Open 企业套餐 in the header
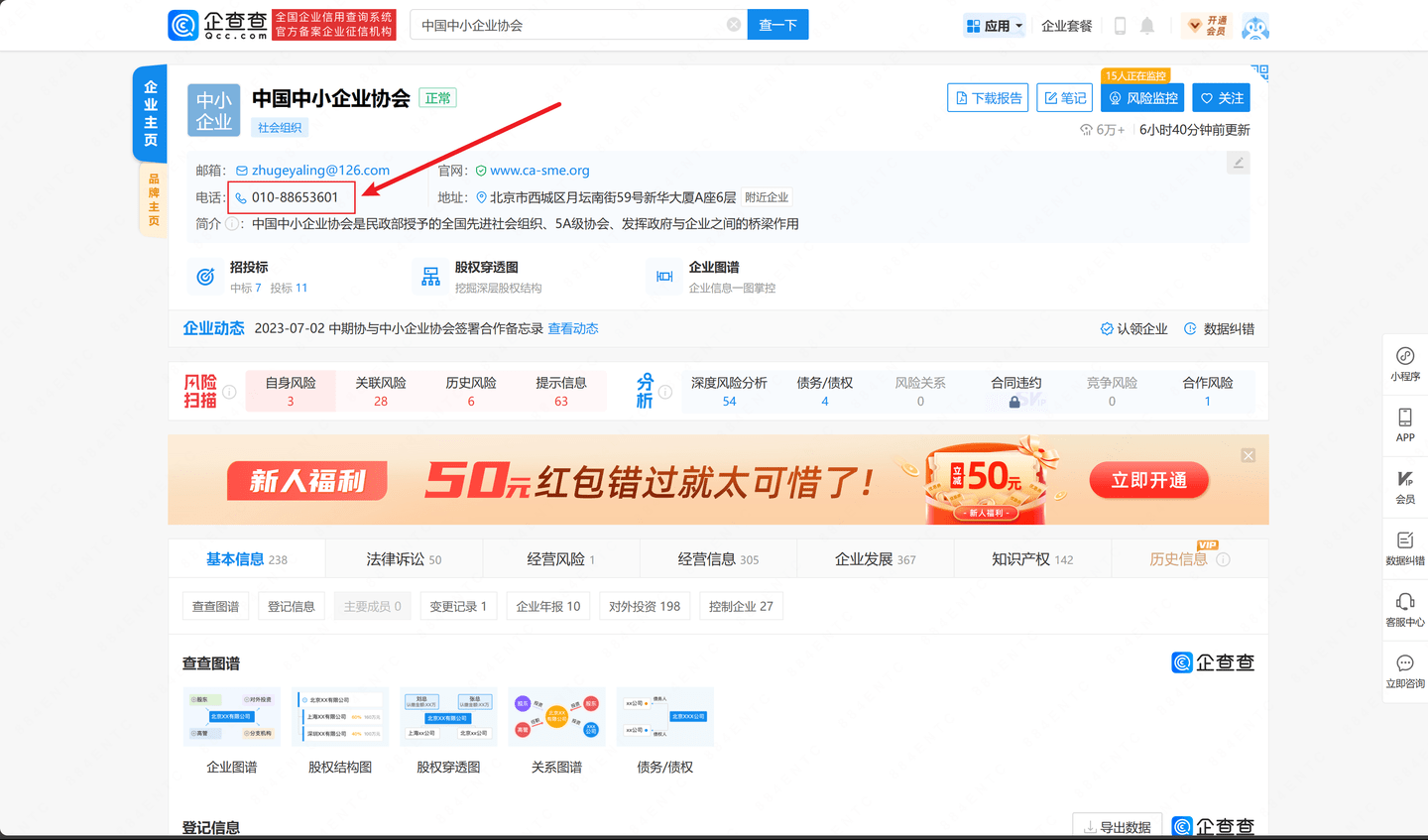This screenshot has height=840, width=1428. pos(1067,26)
